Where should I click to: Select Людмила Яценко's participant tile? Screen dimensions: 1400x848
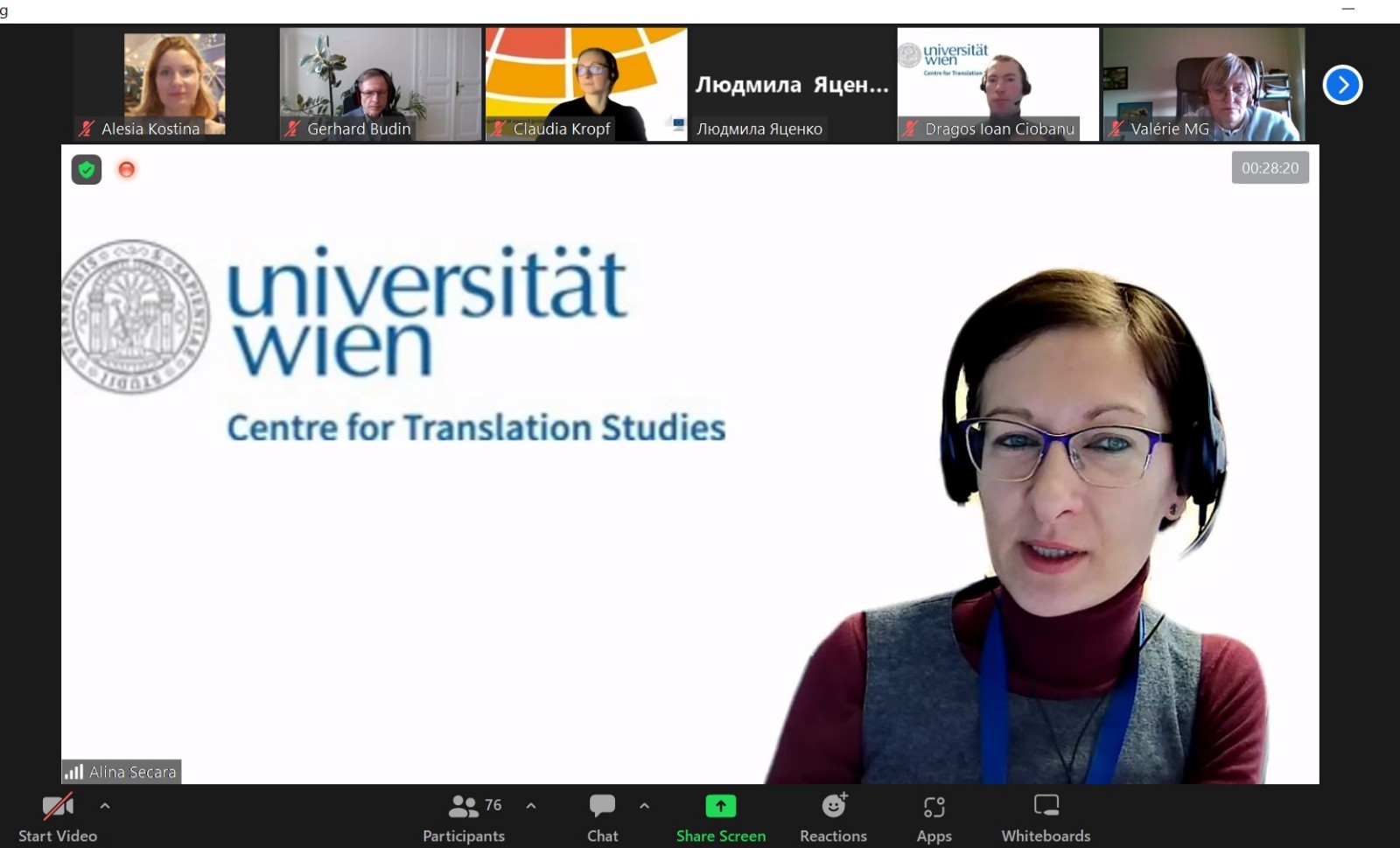click(792, 84)
